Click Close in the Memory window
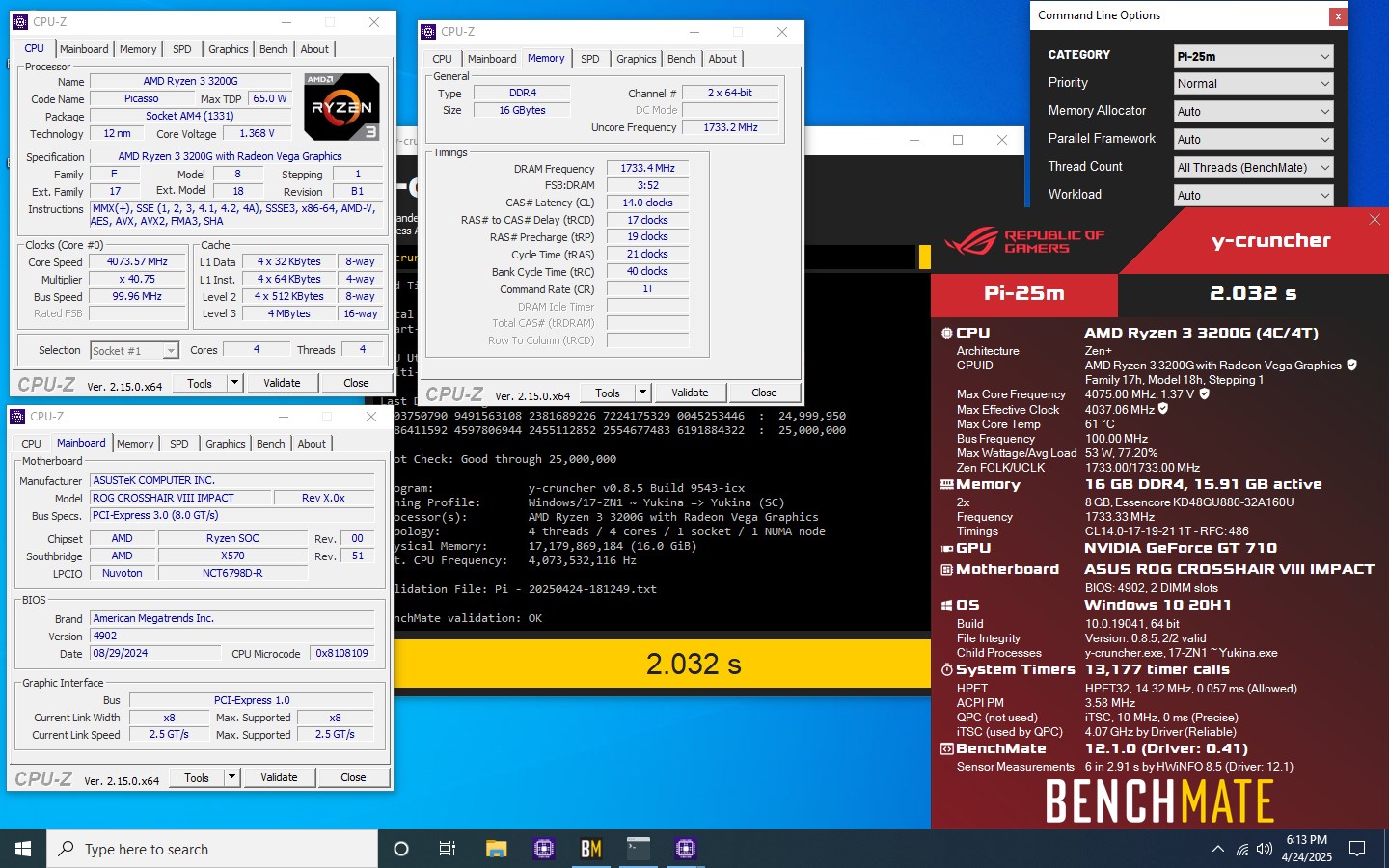 [764, 393]
